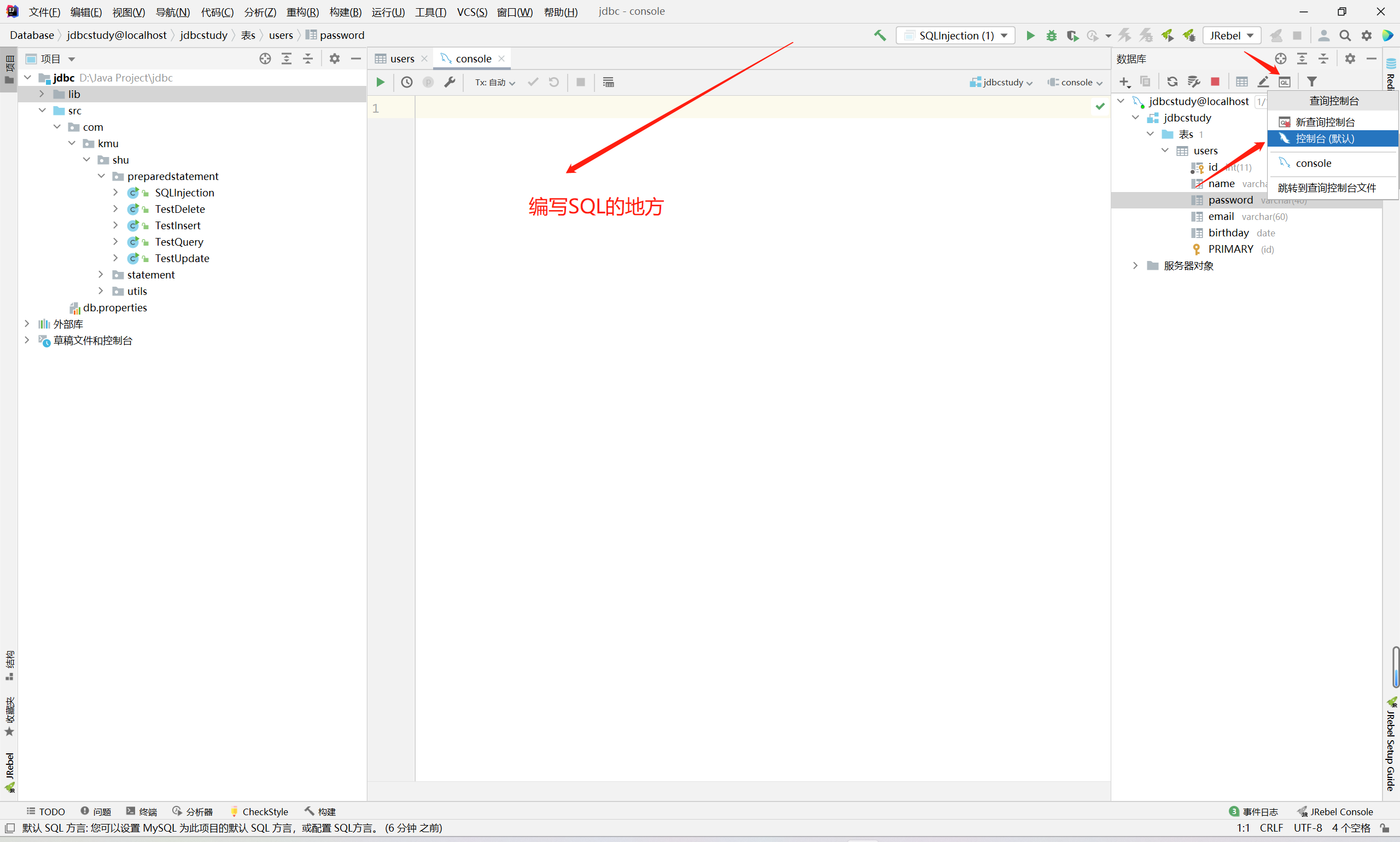Open the Tx auto transaction mode dropdown
This screenshot has height=842, width=1400.
494,82
